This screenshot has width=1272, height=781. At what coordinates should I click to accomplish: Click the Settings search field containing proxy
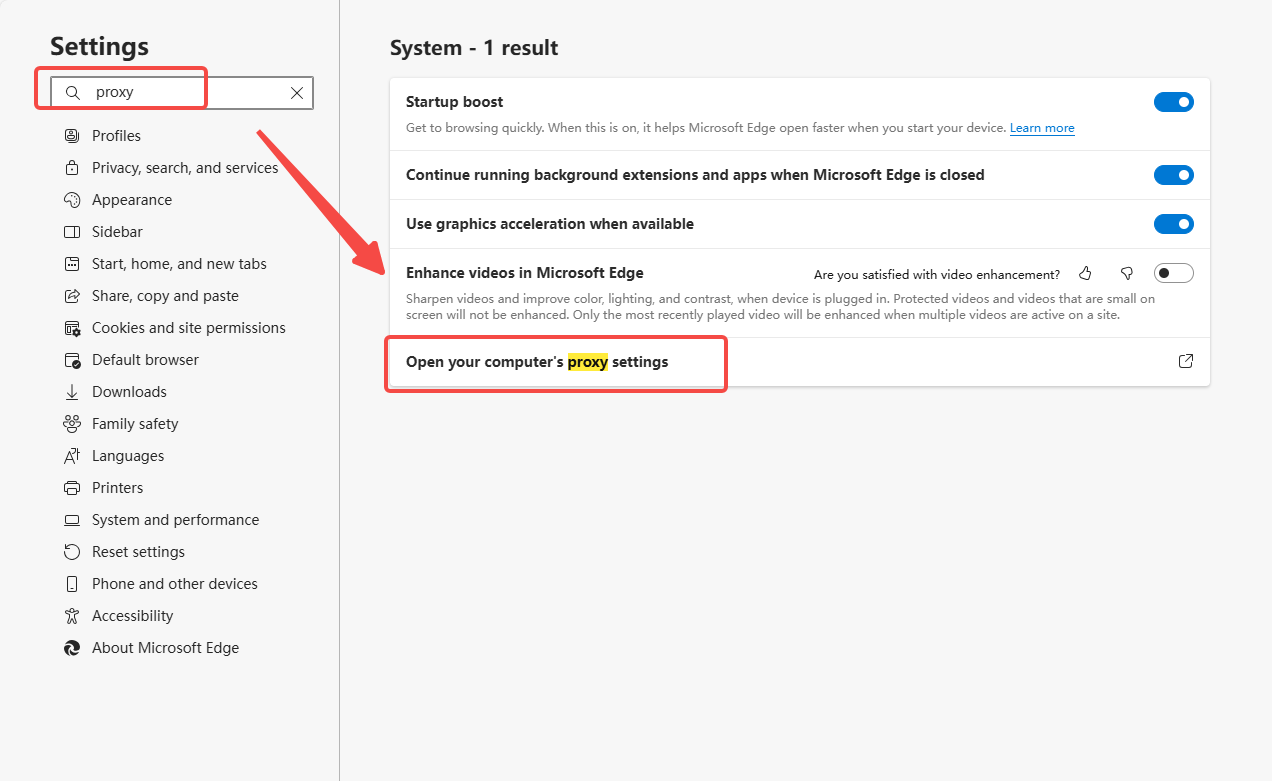click(182, 92)
